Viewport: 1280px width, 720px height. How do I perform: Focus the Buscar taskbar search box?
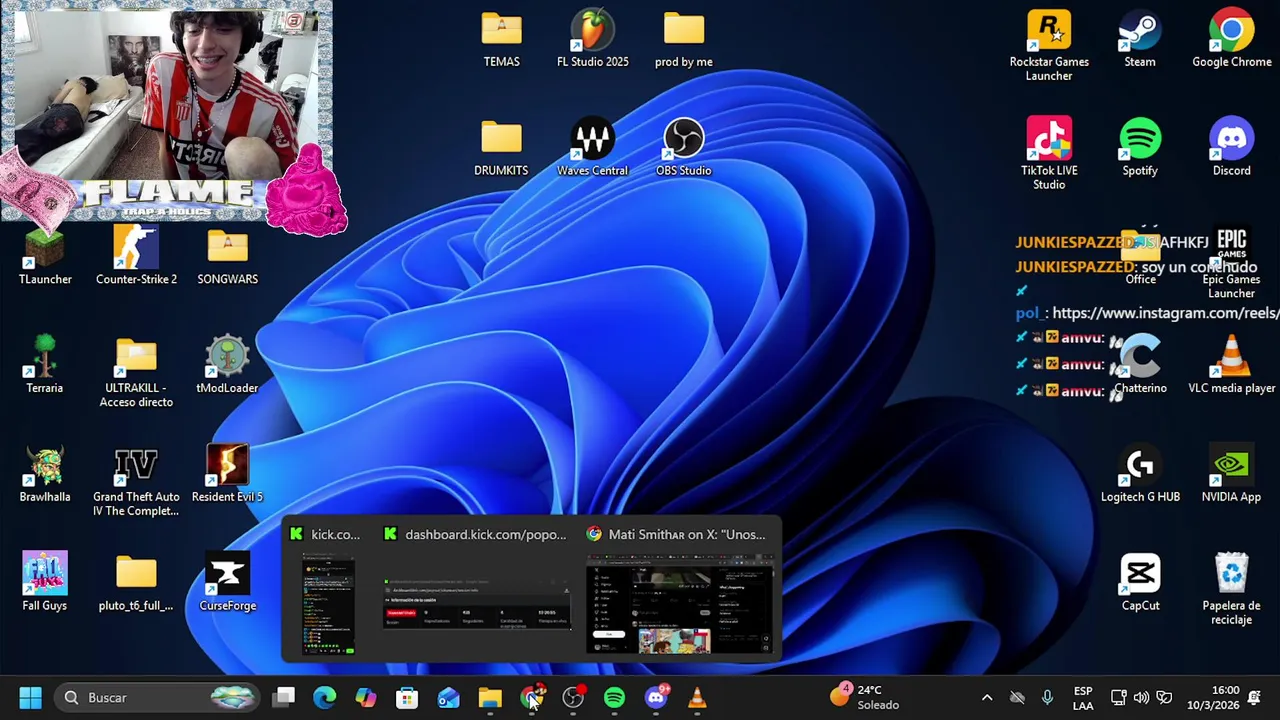pos(157,697)
